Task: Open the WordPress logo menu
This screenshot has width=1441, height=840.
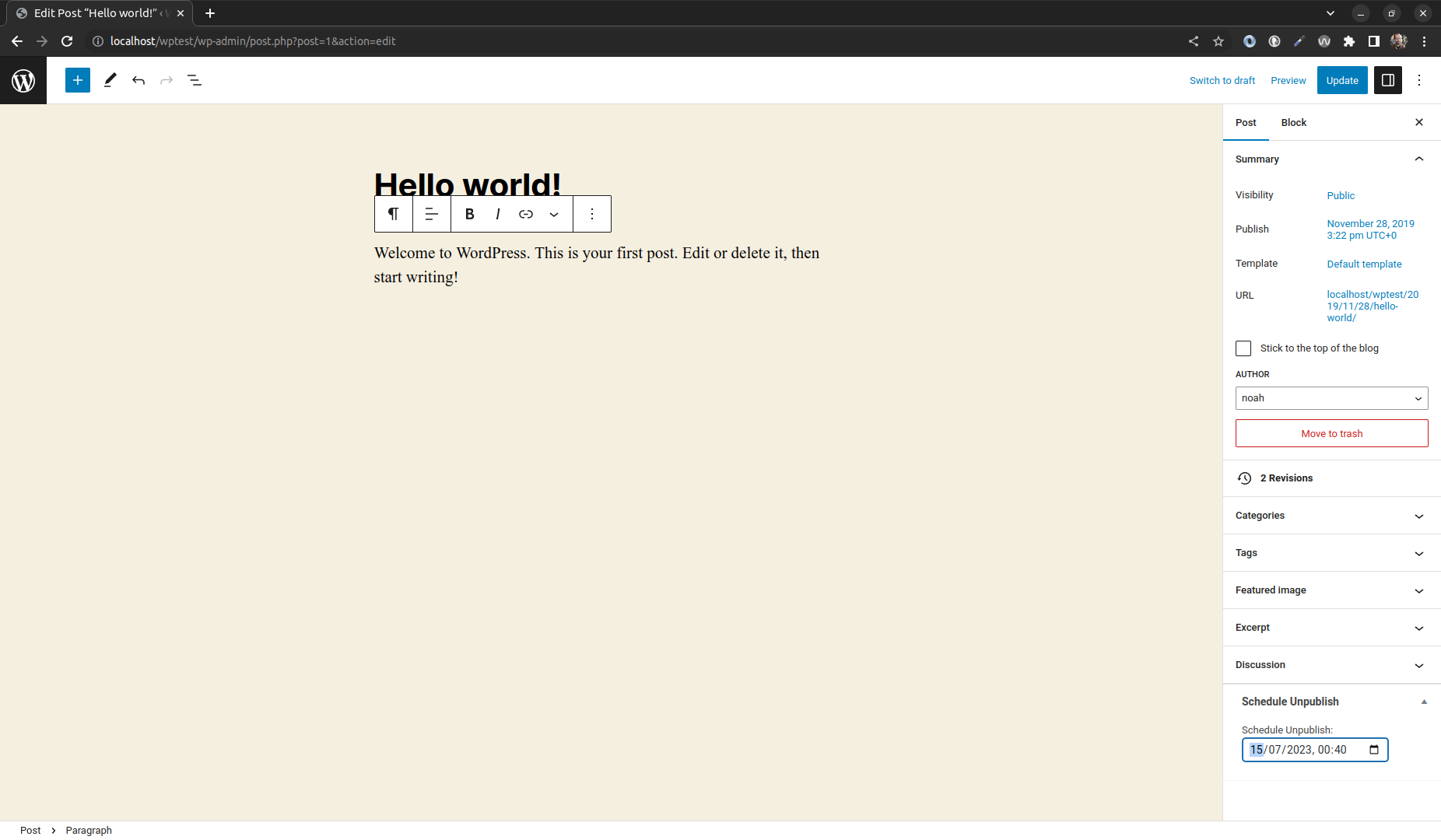Action: pyautogui.click(x=23, y=80)
